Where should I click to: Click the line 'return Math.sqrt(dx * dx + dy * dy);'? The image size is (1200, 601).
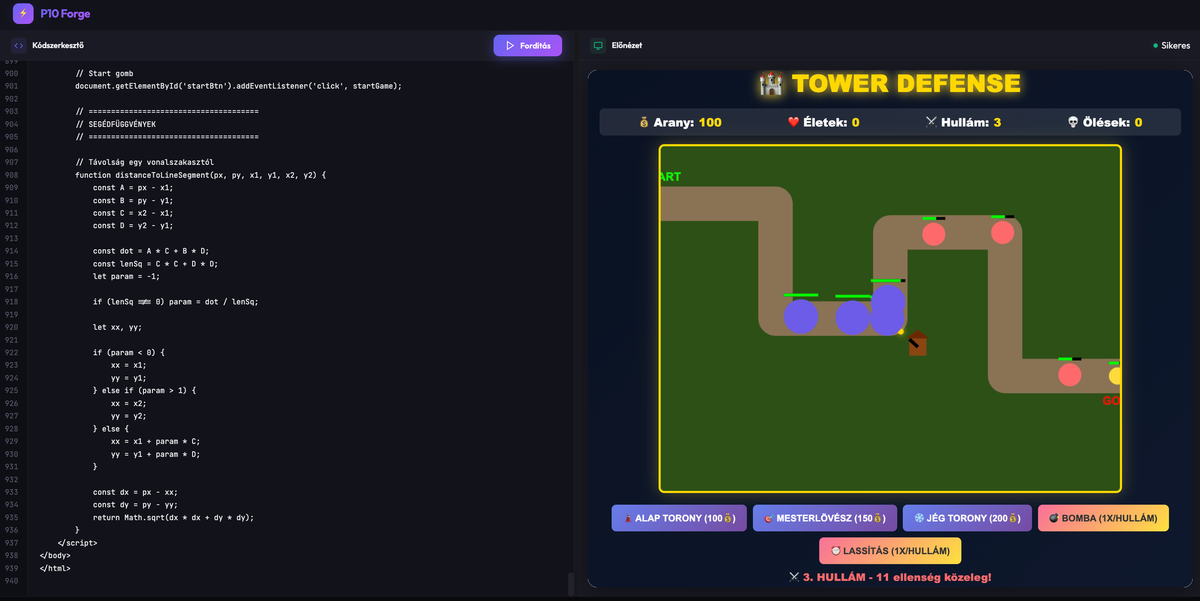(173, 517)
